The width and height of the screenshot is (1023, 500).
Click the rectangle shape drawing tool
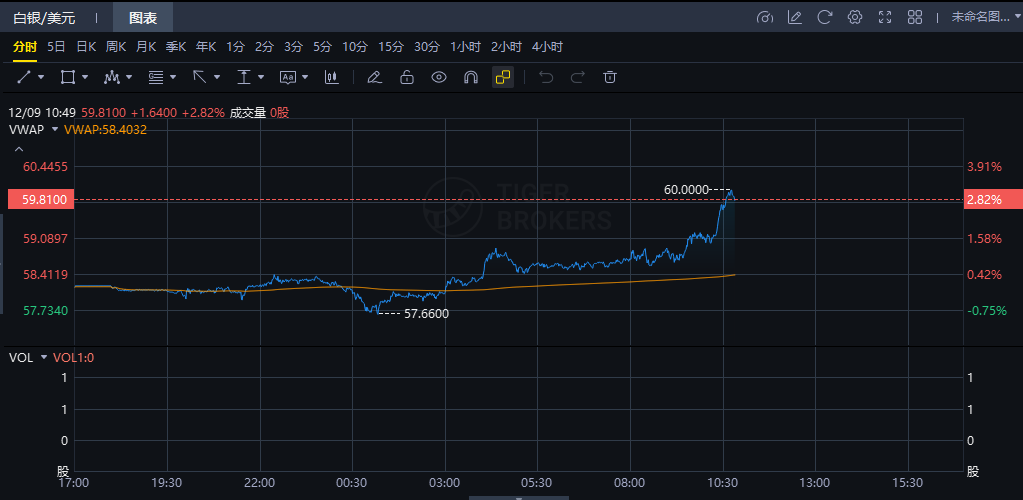(68, 77)
